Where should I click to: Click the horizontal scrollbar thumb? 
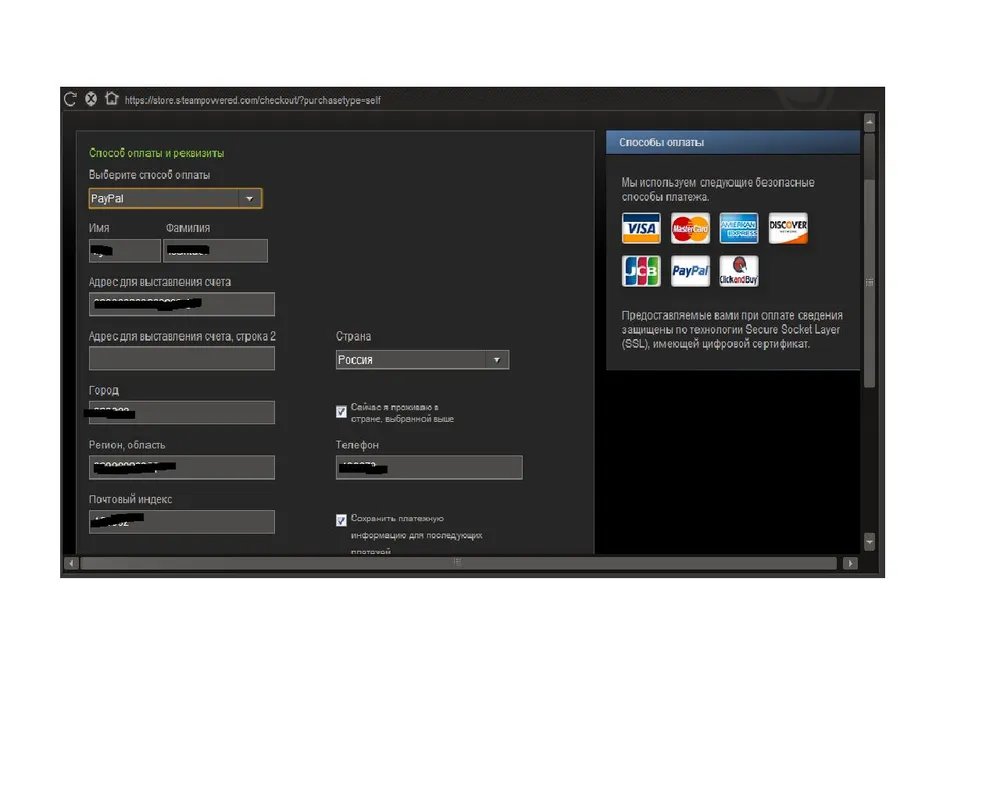pos(459,563)
